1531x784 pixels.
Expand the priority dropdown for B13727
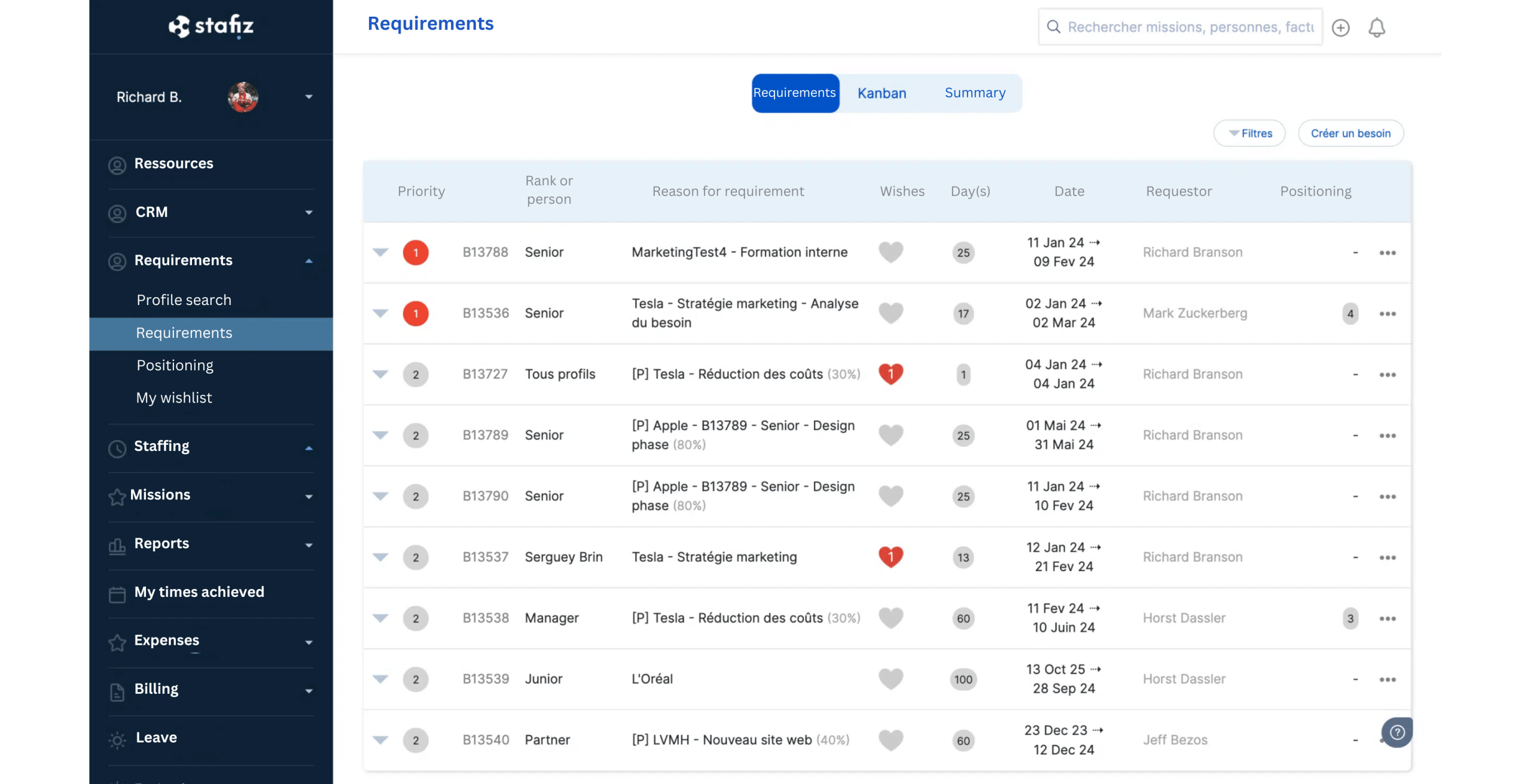tap(380, 374)
